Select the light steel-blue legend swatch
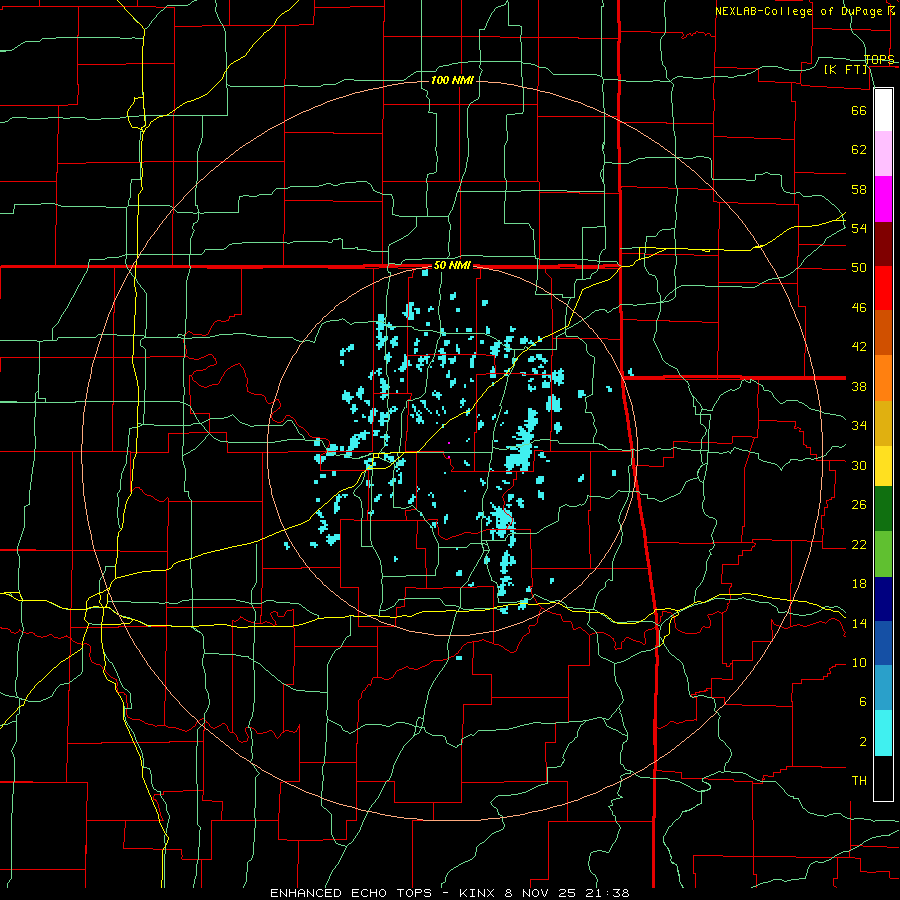Image resolution: width=900 pixels, height=900 pixels. (883, 687)
